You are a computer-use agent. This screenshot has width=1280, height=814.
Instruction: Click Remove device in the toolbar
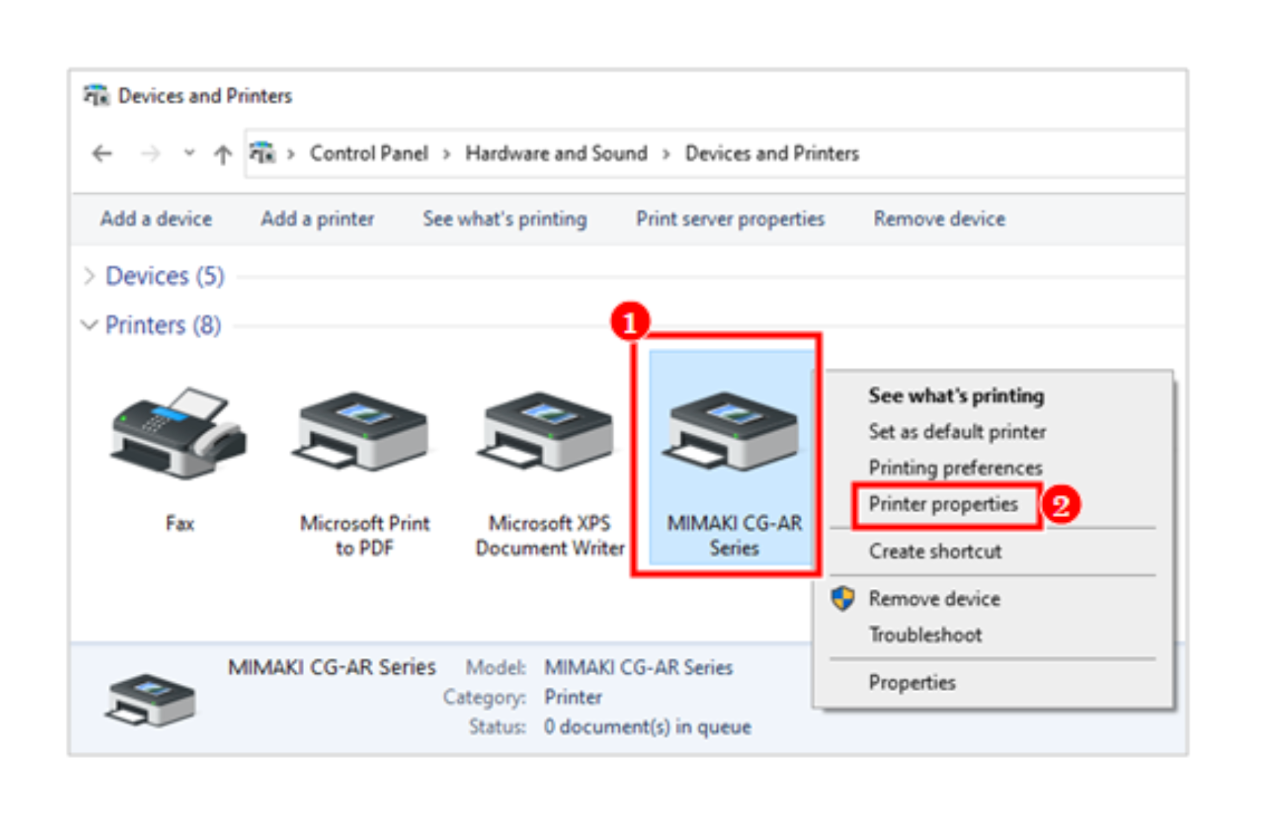[x=940, y=219]
